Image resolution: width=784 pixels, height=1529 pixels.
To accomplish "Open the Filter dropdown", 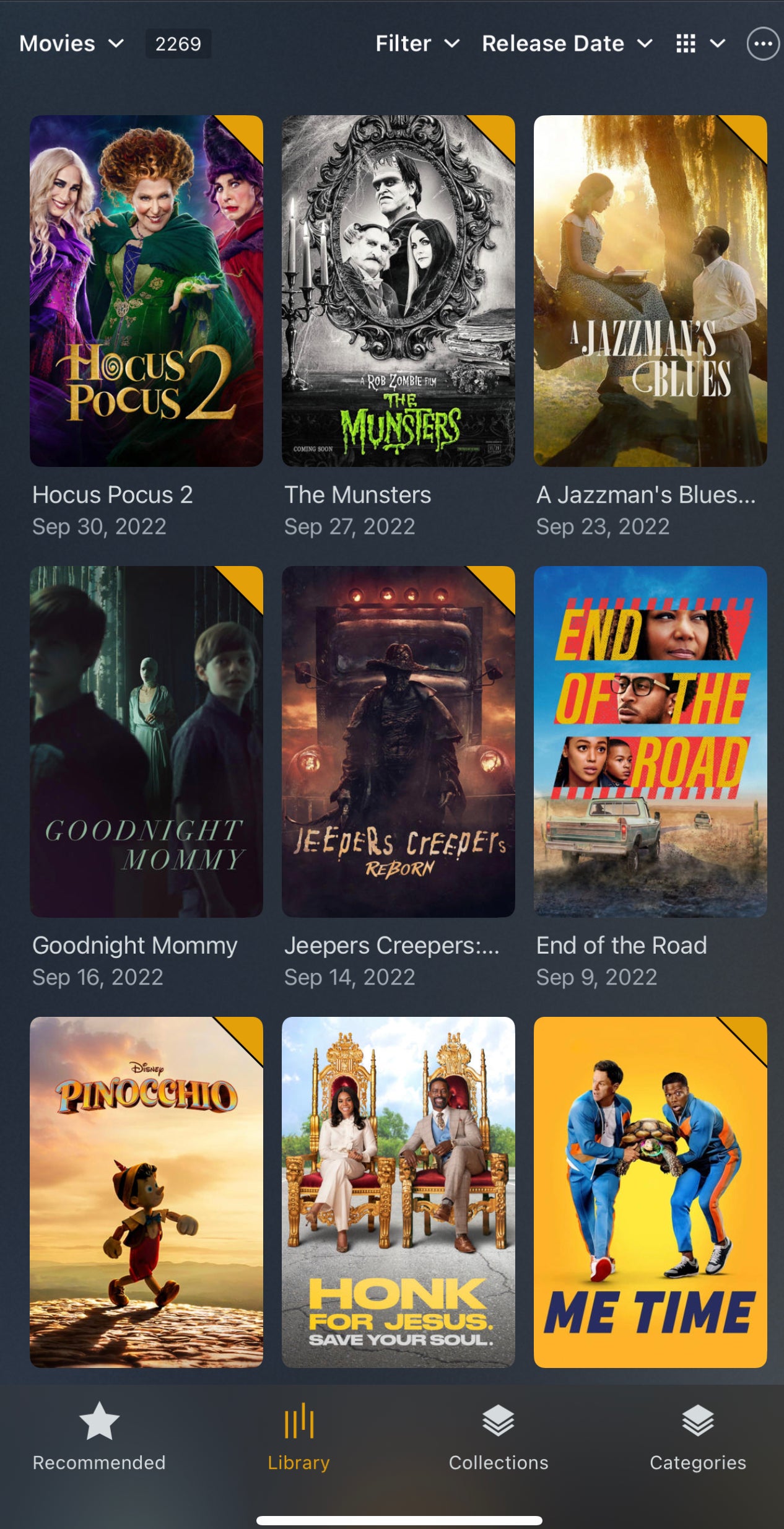I will pos(417,44).
